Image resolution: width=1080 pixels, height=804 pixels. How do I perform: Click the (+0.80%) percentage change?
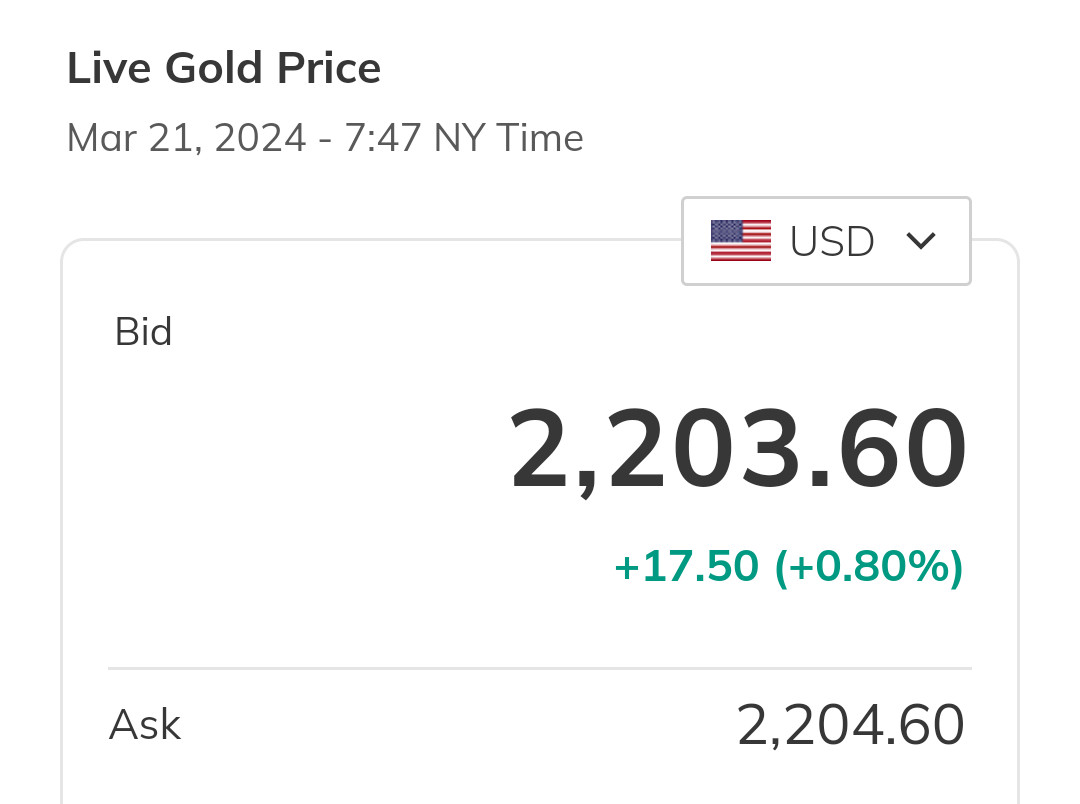coord(869,567)
